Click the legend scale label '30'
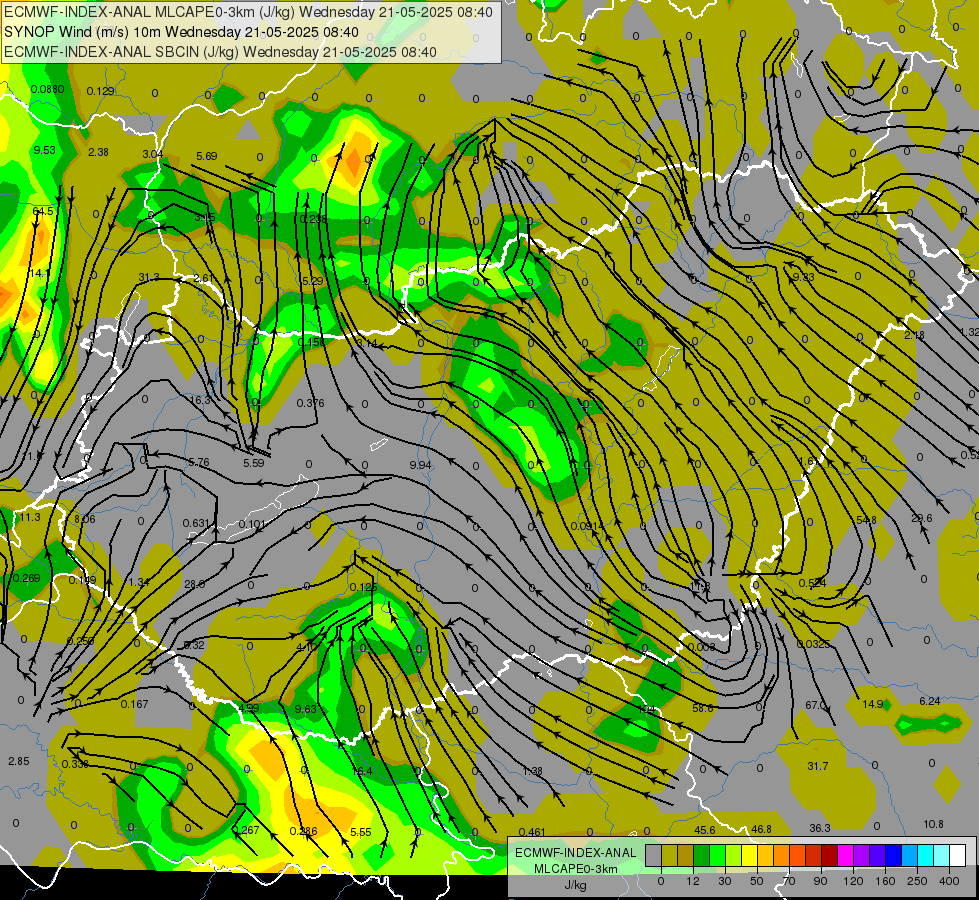Image resolution: width=979 pixels, height=900 pixels. coord(725,881)
